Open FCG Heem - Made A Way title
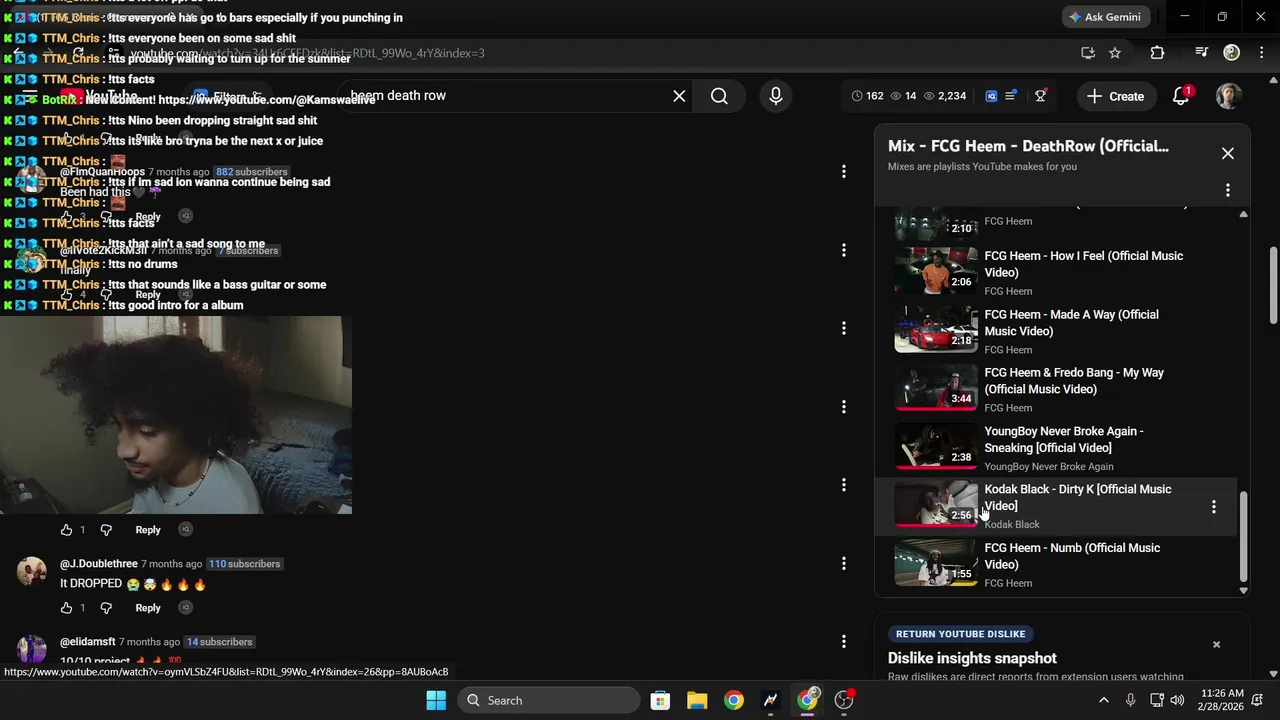The height and width of the screenshot is (720, 1280). (1071, 323)
